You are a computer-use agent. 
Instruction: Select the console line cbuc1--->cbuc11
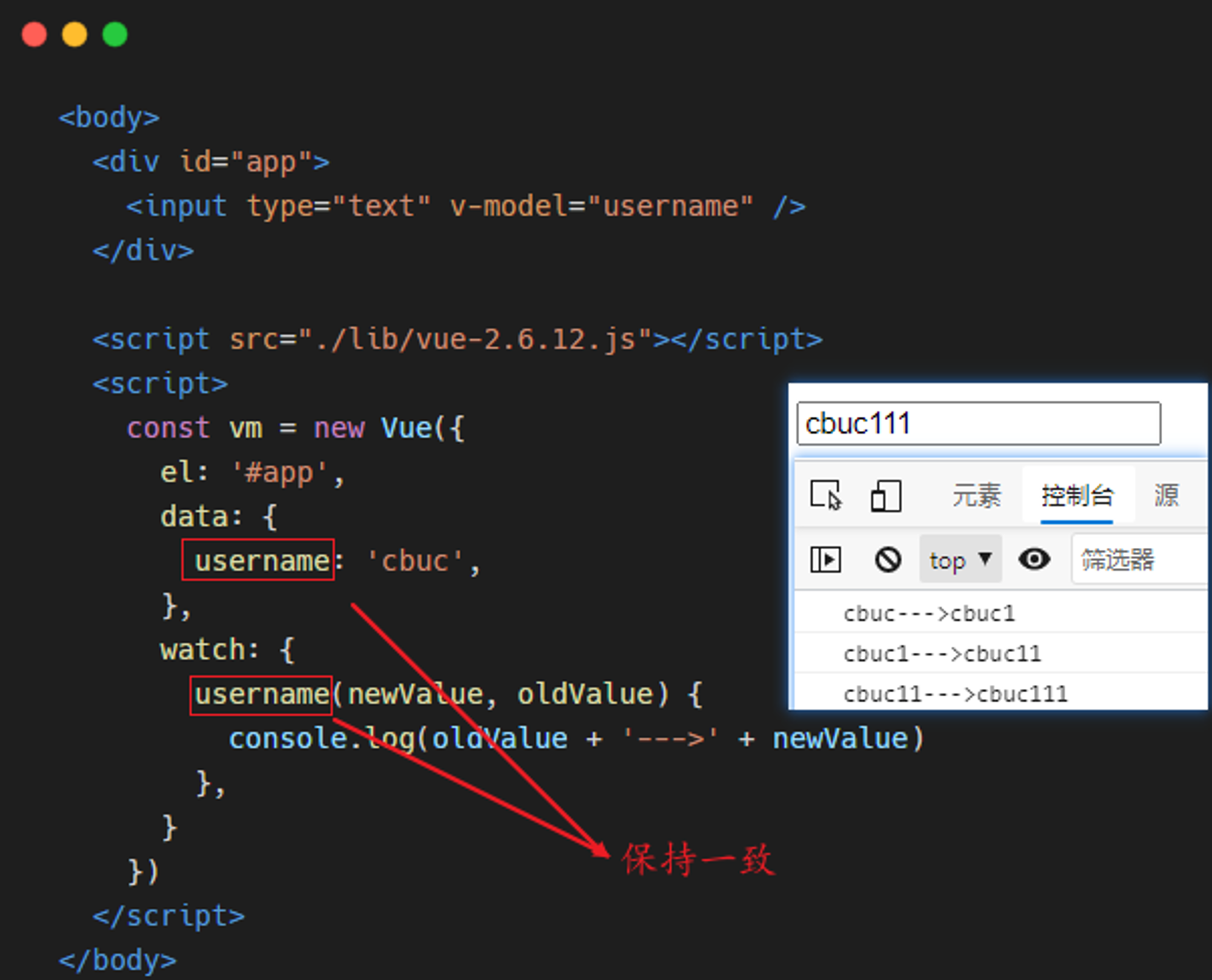[x=1000, y=653]
